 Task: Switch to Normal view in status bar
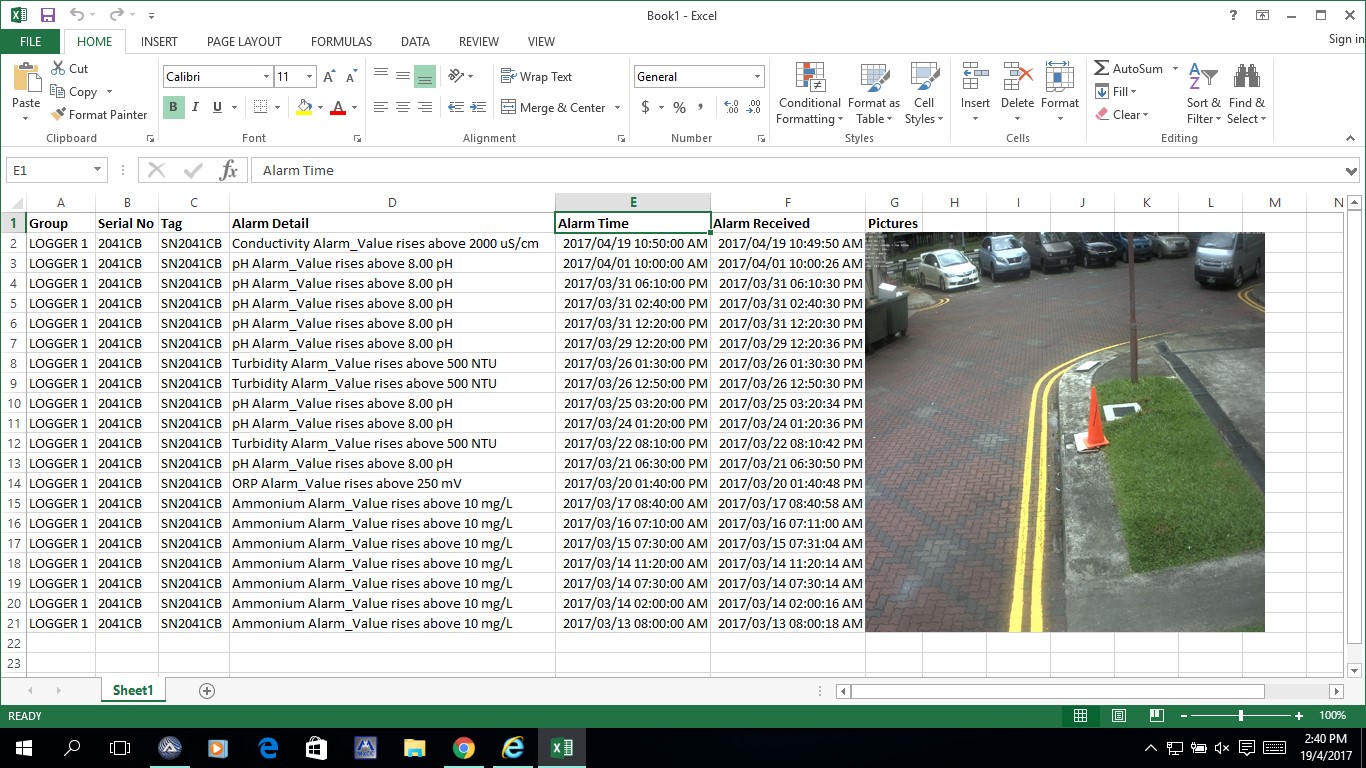click(x=1080, y=716)
